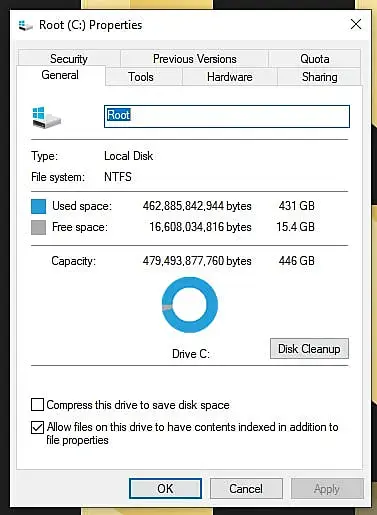This screenshot has height=515, width=377.
Task: Enable Compress this drive to save disk space
Action: pos(37,405)
